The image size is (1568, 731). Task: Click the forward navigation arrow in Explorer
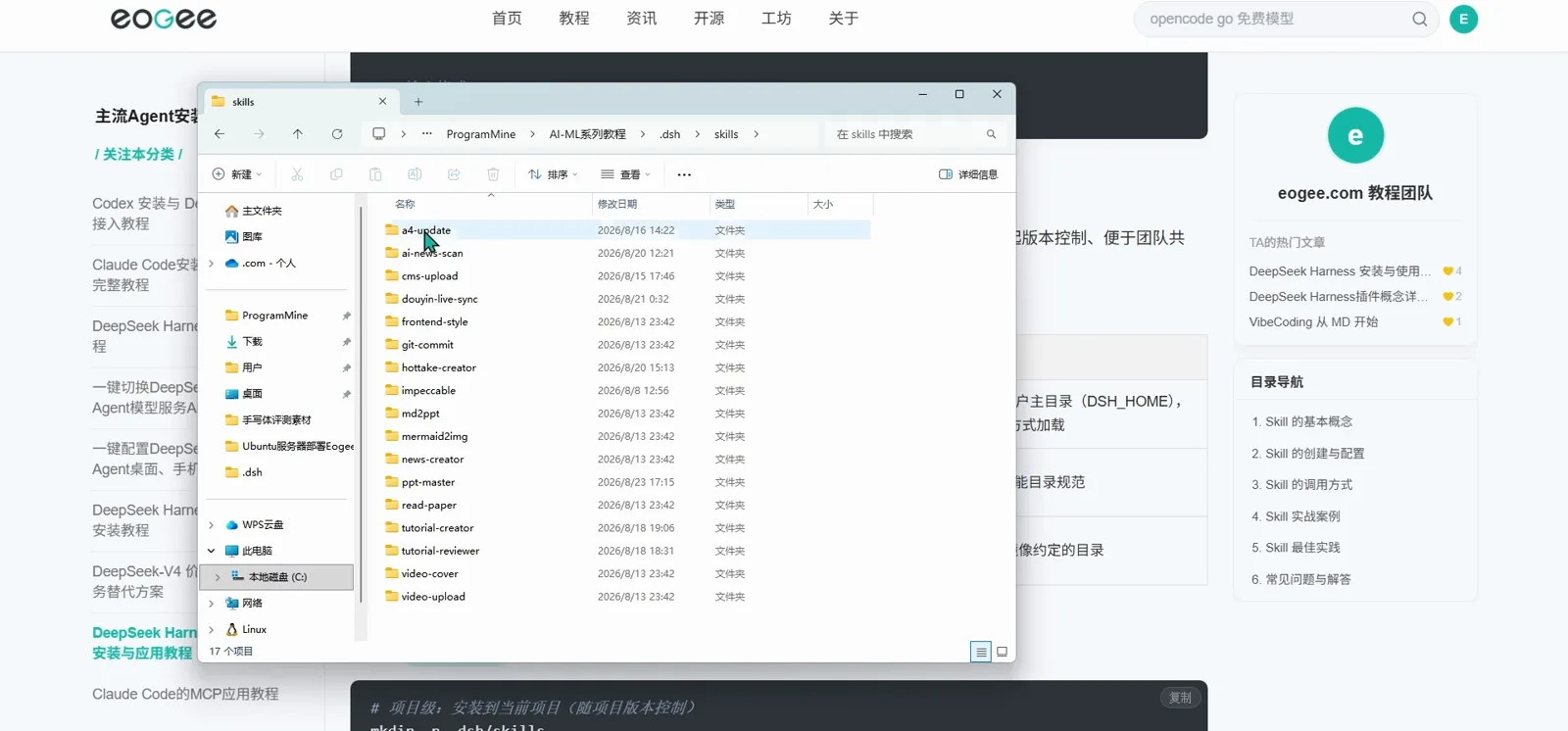point(259,134)
